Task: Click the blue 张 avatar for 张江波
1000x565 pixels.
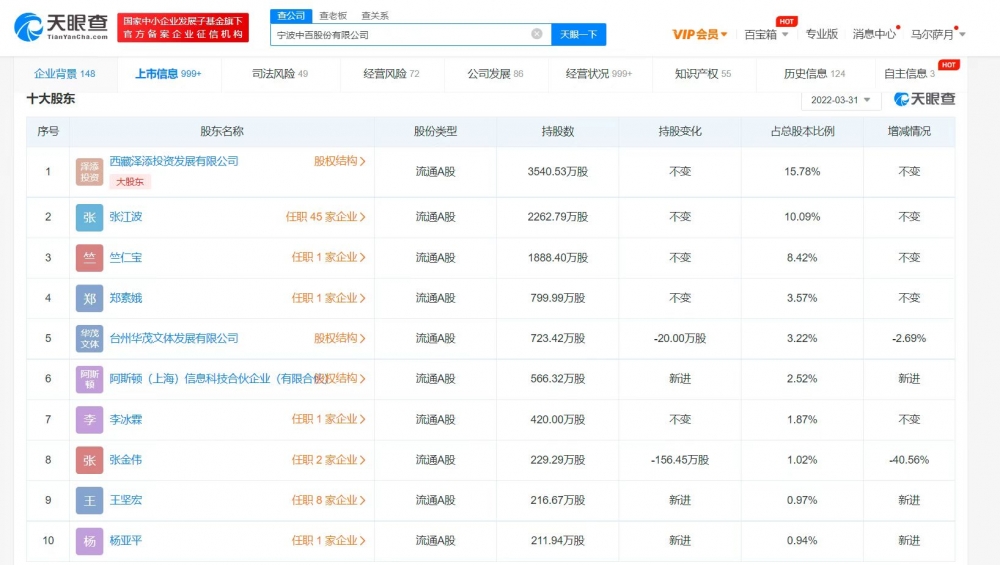Action: [x=89, y=217]
